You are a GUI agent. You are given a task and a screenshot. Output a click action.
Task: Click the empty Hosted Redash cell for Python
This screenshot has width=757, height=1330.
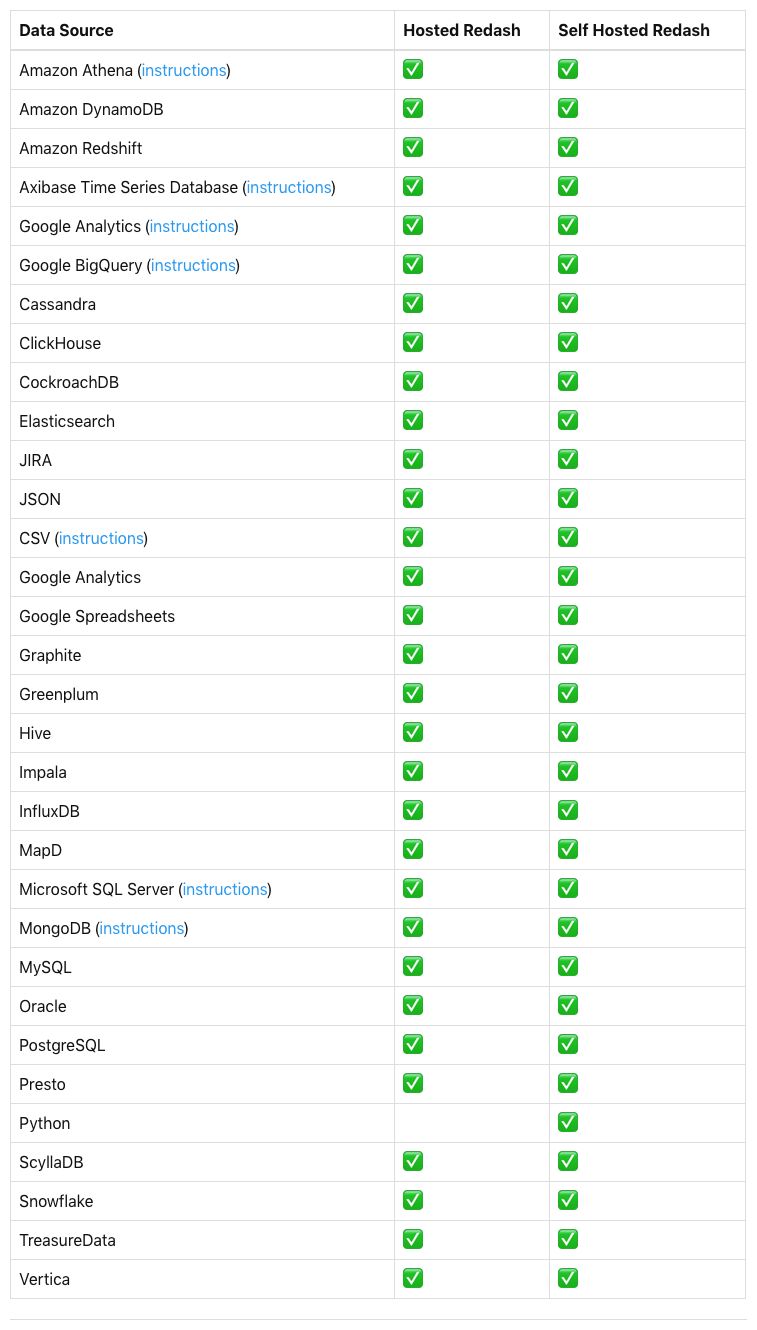472,1123
